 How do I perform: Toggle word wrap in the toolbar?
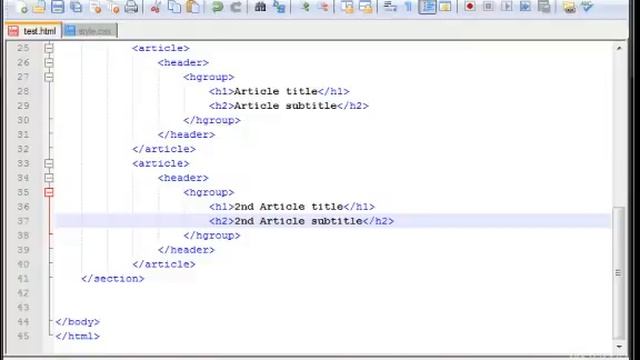click(x=390, y=7)
